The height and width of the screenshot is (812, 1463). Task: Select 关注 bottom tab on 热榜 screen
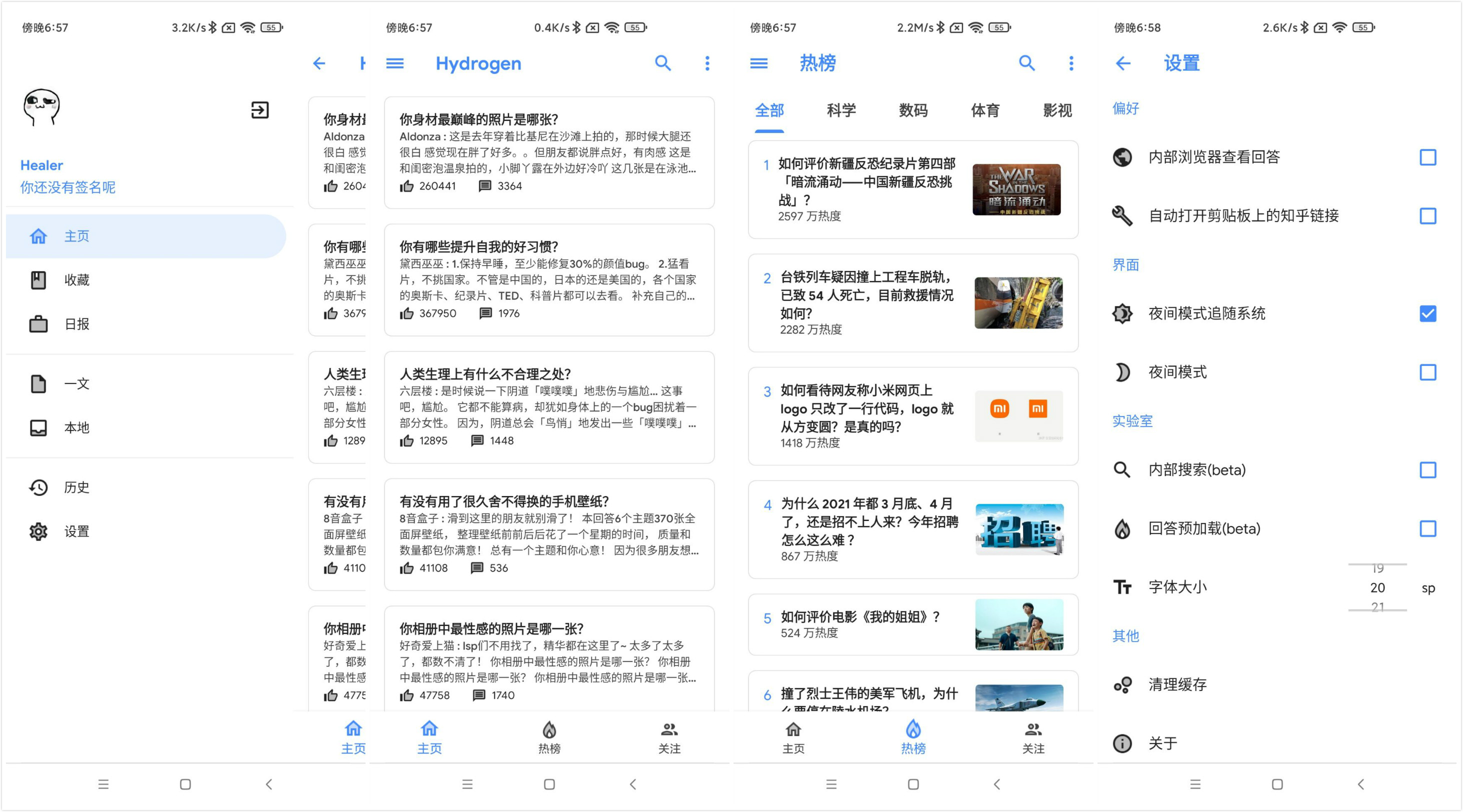click(1033, 737)
